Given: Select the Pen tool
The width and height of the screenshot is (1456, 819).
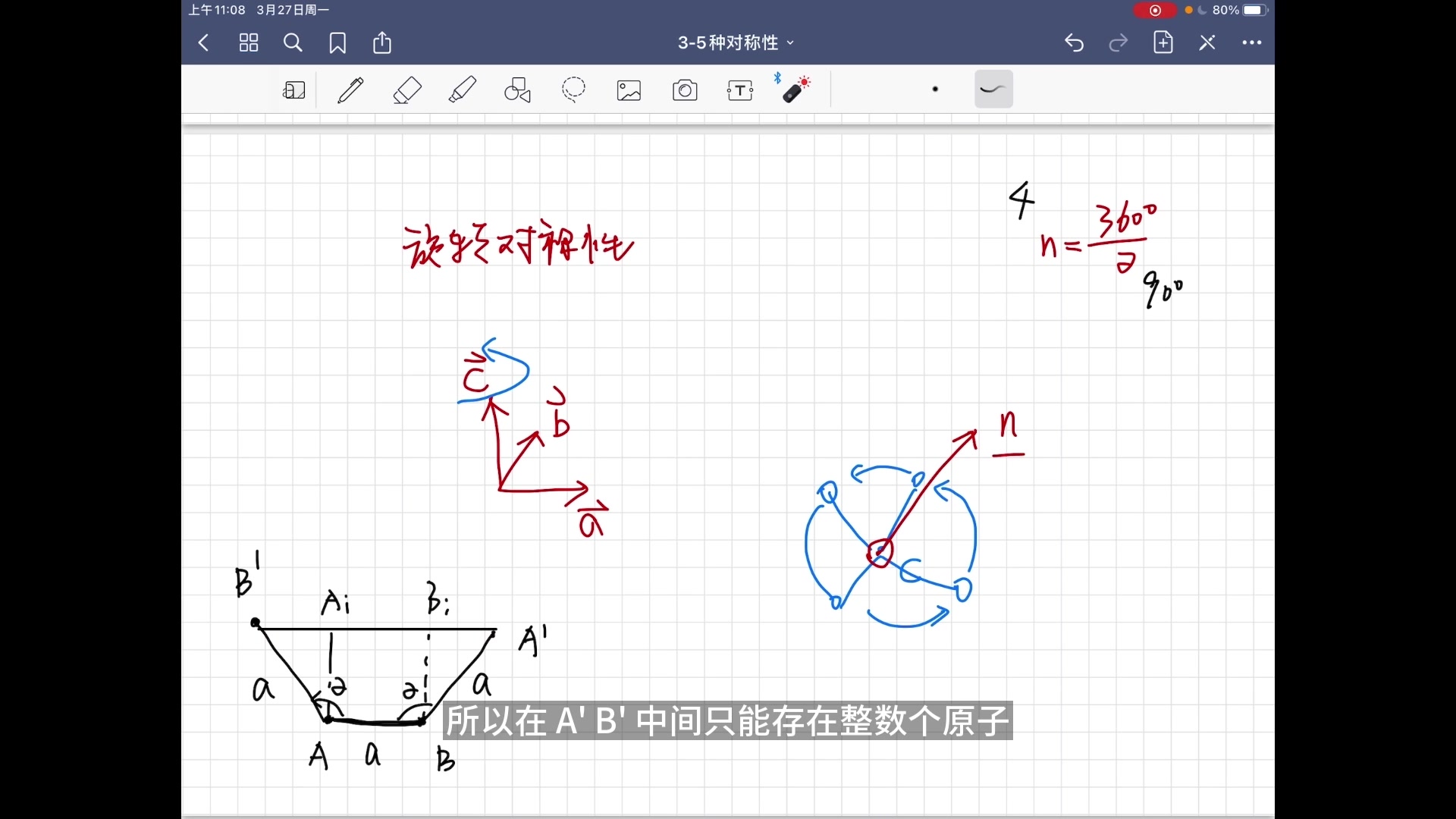Looking at the screenshot, I should tap(350, 90).
